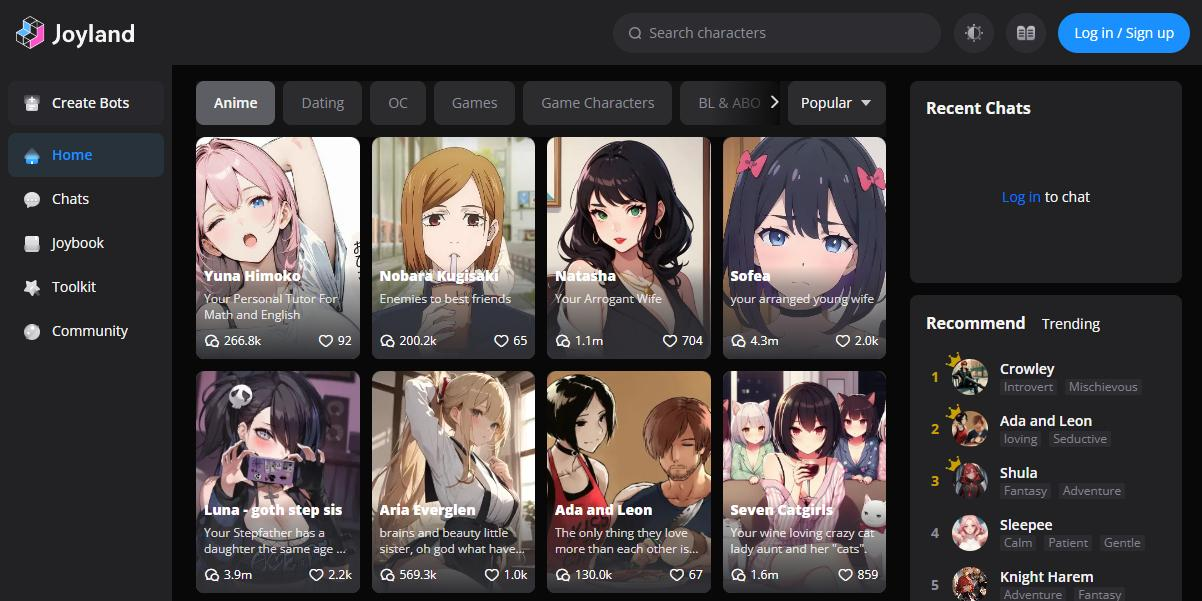Click the Crowley name in Recommend list
The width and height of the screenshot is (1202, 601).
[1027, 369]
